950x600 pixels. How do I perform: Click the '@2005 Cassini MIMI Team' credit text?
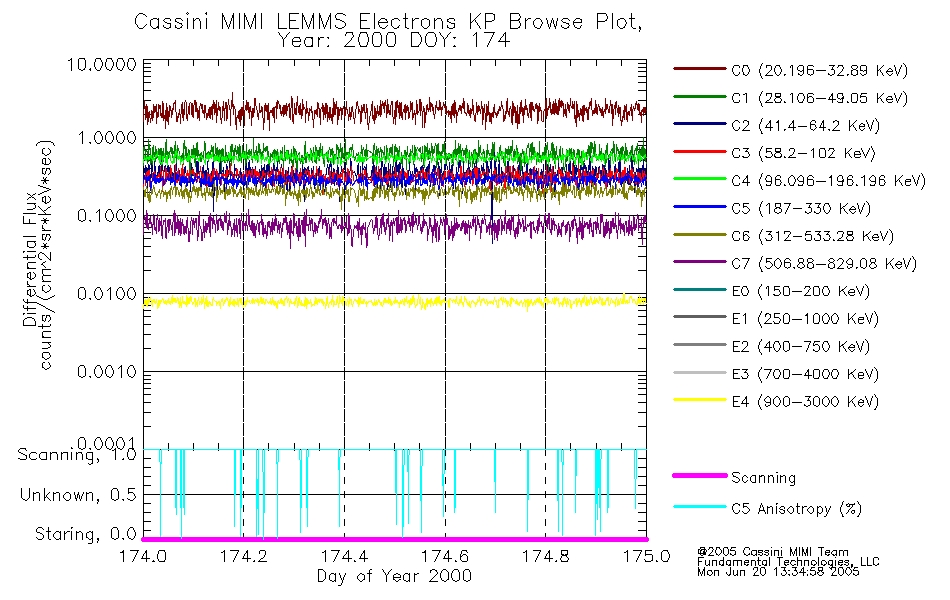tap(772, 552)
